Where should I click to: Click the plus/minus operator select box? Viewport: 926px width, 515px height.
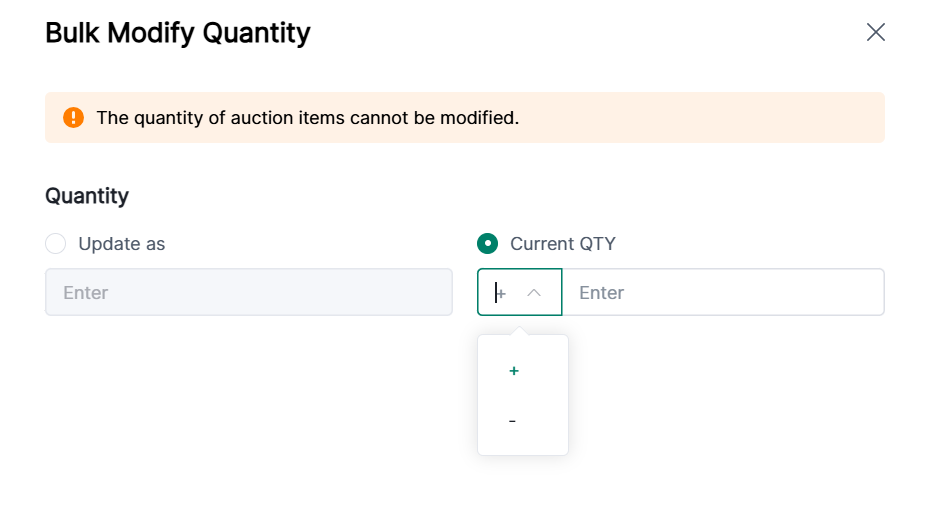click(x=519, y=293)
